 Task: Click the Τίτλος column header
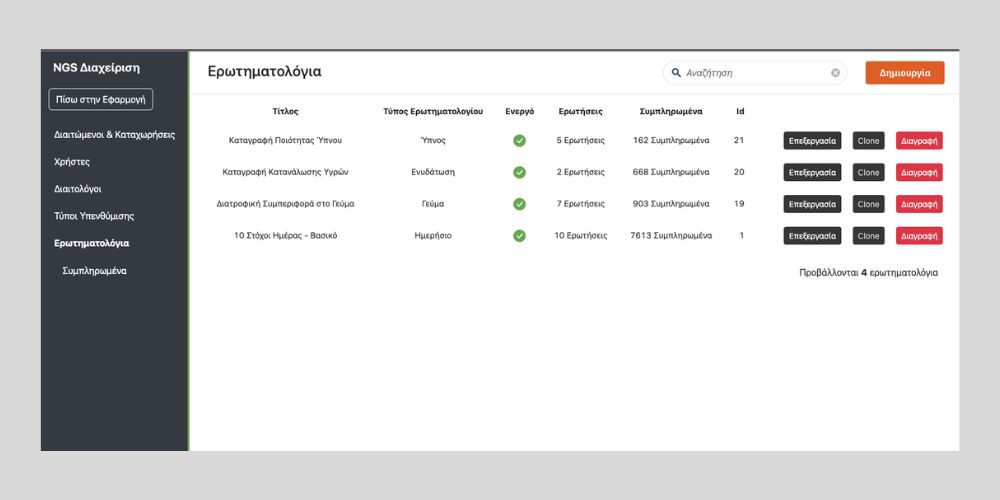tap(285, 111)
